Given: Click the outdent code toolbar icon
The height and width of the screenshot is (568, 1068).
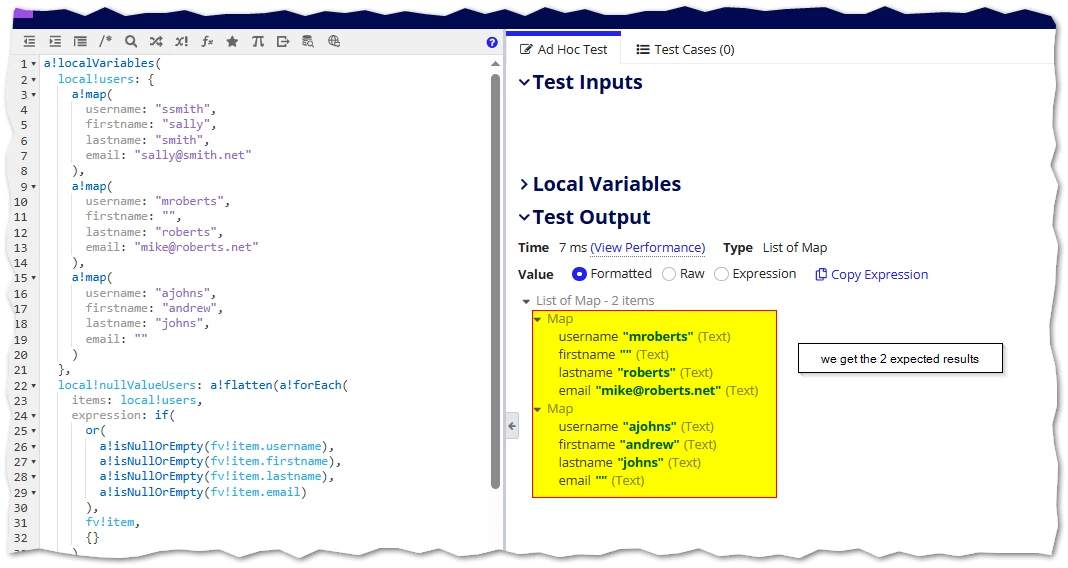Looking at the screenshot, I should (29, 42).
